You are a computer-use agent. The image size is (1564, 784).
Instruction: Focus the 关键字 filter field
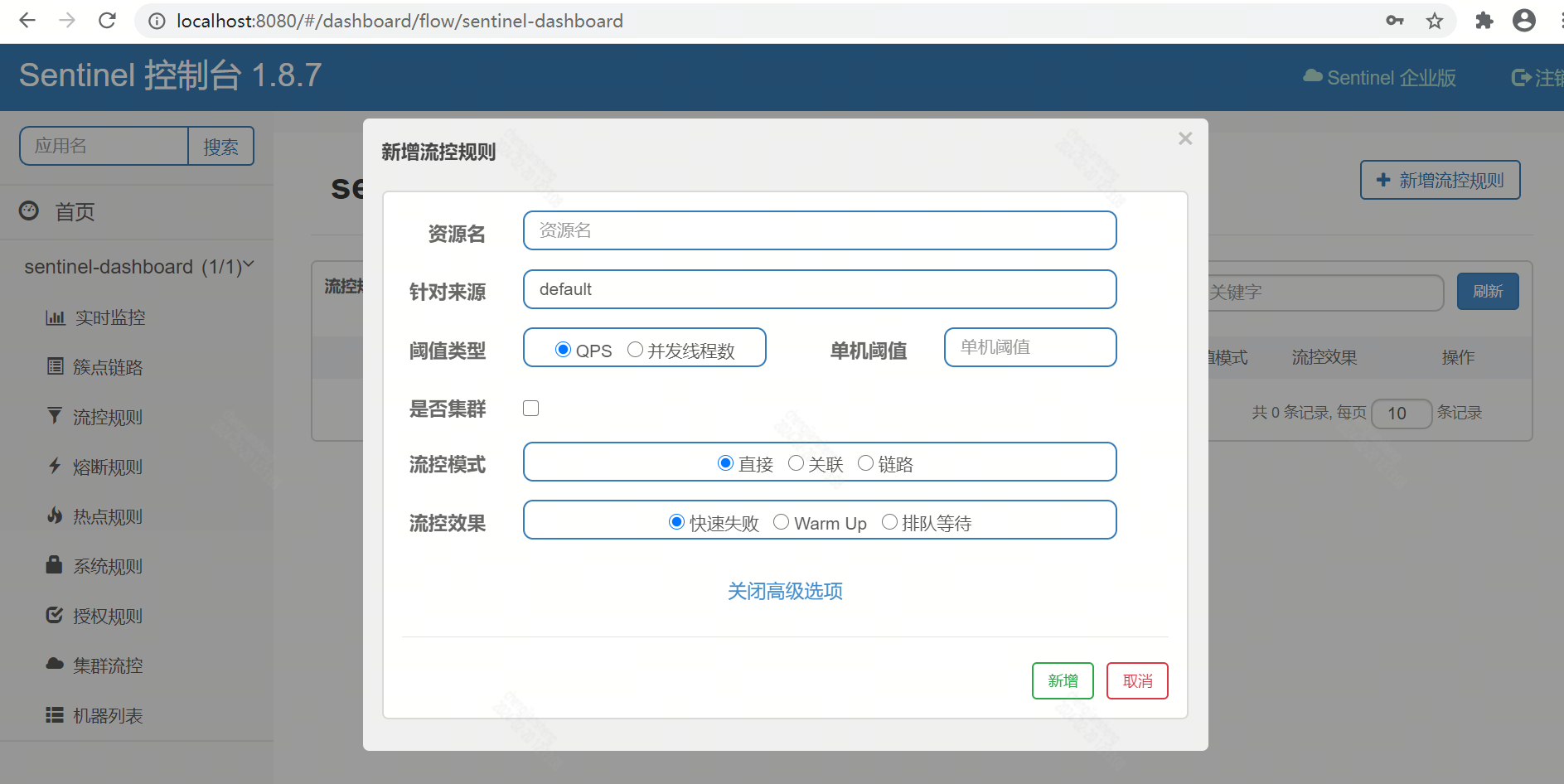(x=1324, y=292)
